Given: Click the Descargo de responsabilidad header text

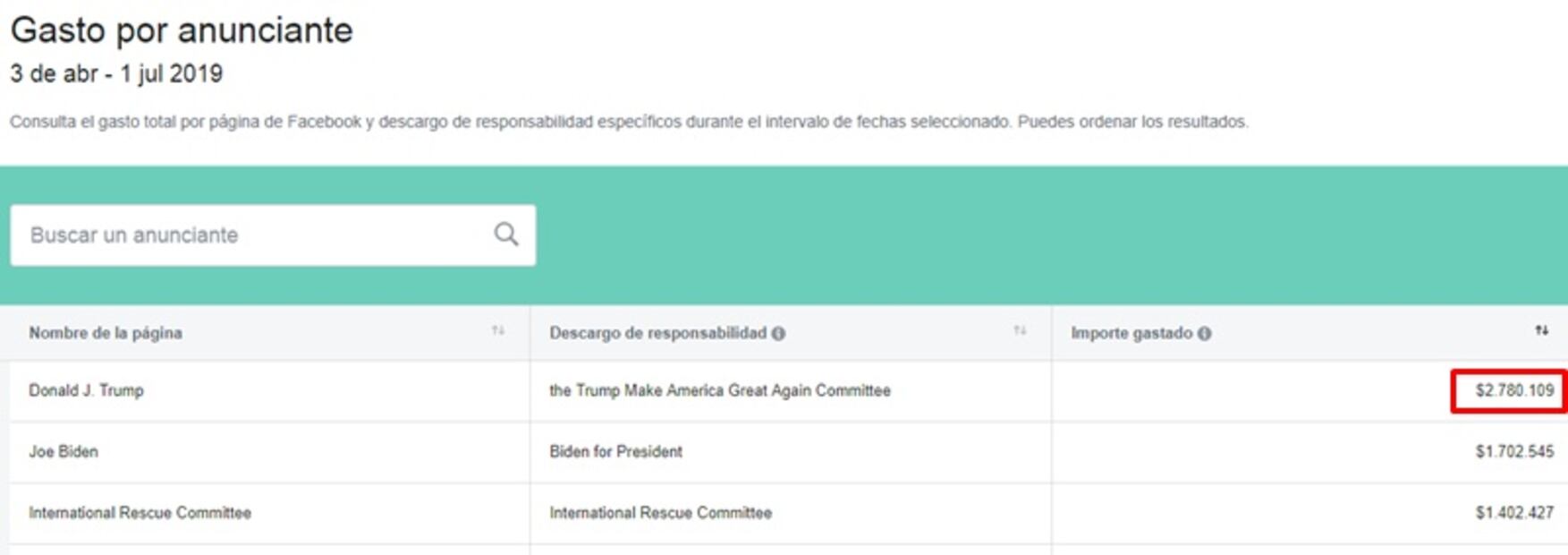Looking at the screenshot, I should coord(657,333).
